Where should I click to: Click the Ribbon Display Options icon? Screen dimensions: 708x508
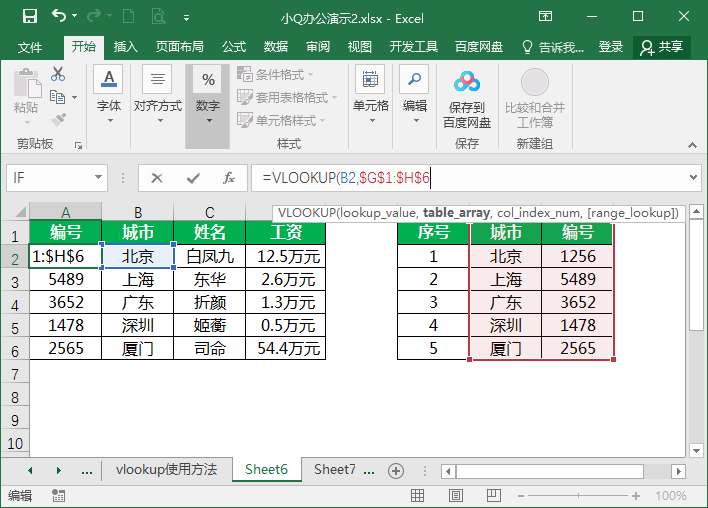click(x=545, y=17)
